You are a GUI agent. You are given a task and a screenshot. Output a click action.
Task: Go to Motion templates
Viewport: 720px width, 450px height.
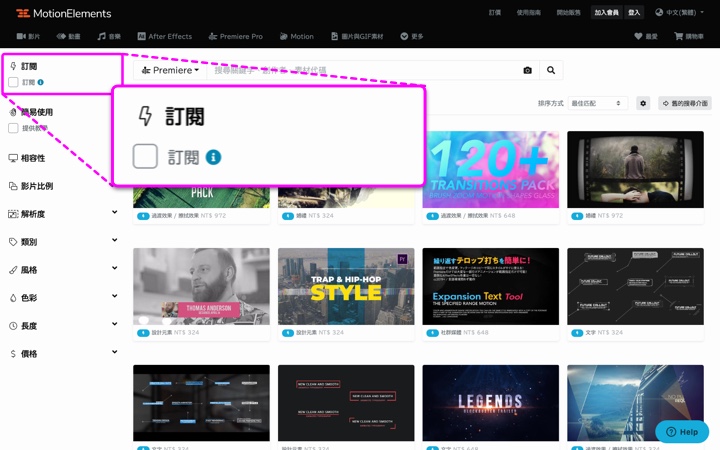click(x=297, y=36)
